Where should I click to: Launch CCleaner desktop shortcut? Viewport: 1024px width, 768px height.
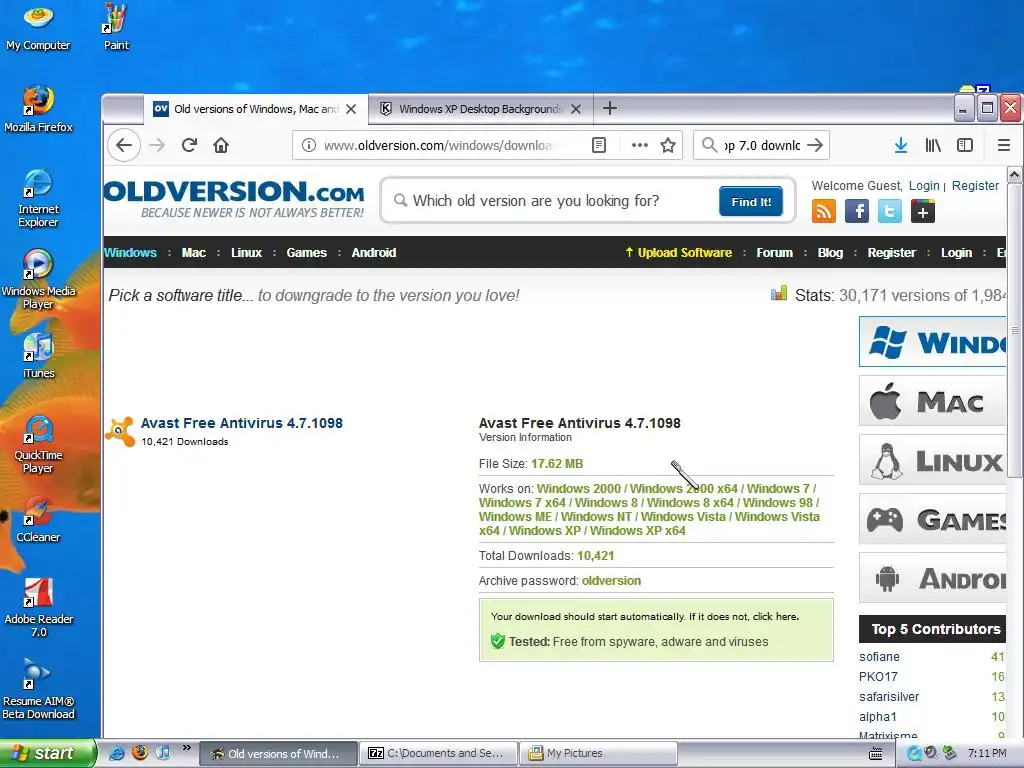(38, 520)
